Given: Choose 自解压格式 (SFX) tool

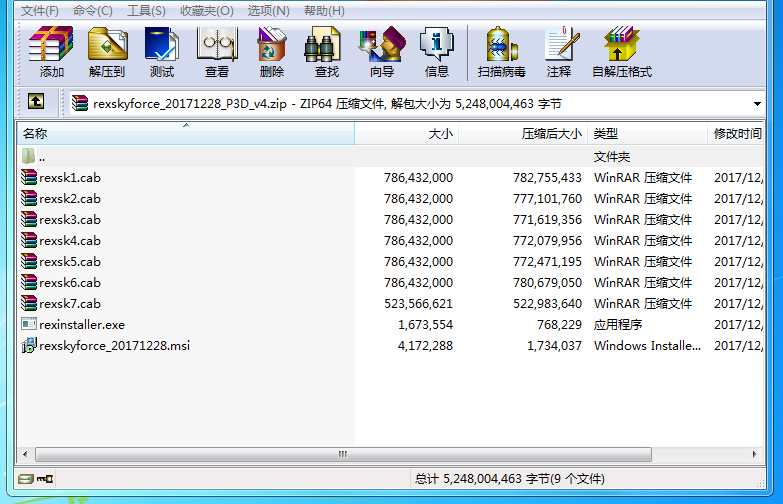Looking at the screenshot, I should coord(622,52).
